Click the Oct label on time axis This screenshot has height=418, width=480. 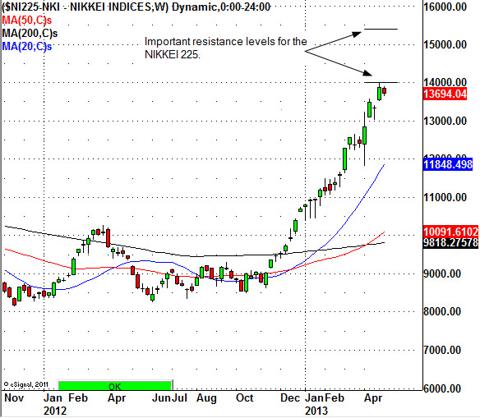[x=244, y=398]
